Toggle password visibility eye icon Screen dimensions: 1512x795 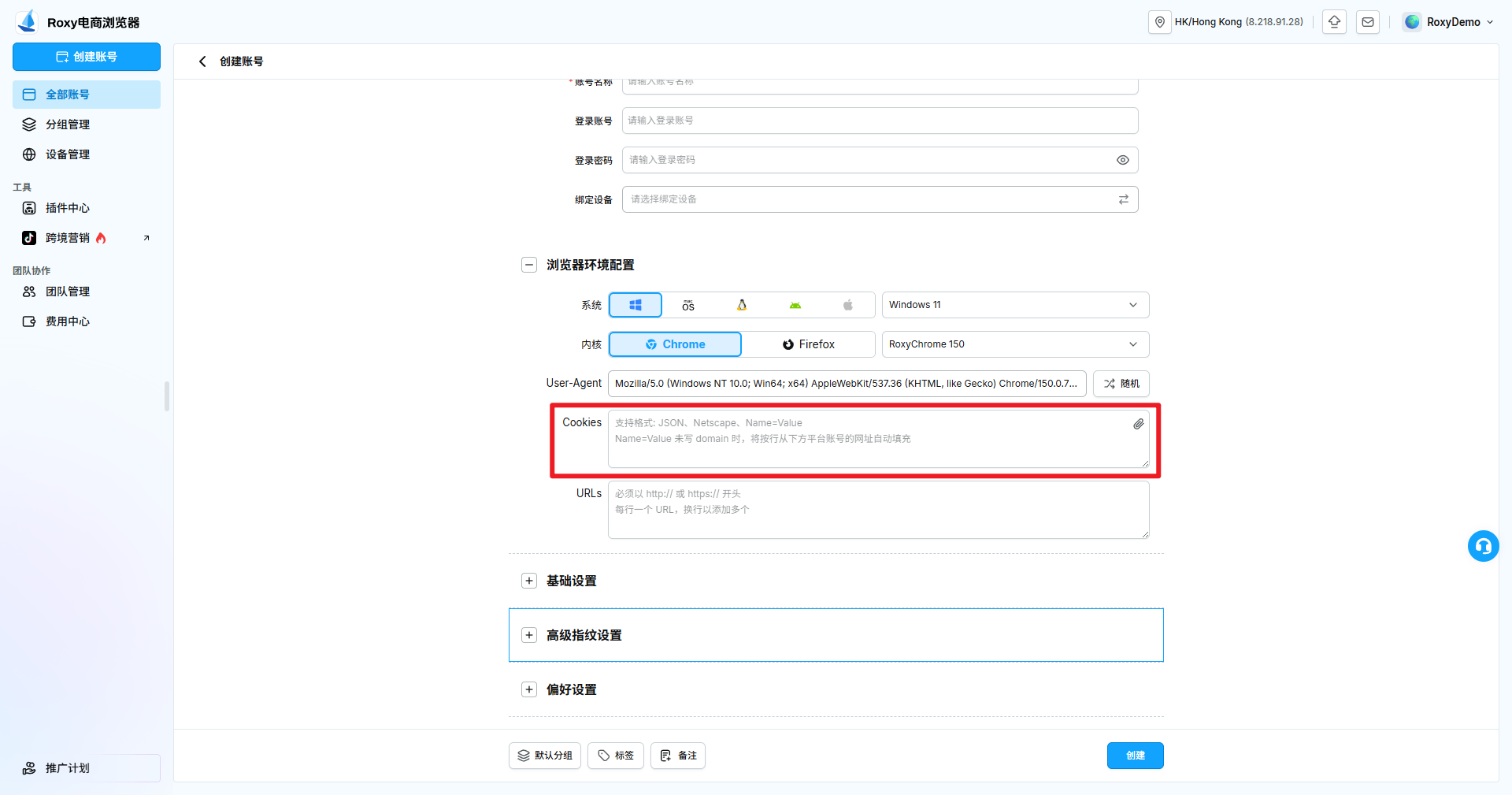click(x=1123, y=160)
